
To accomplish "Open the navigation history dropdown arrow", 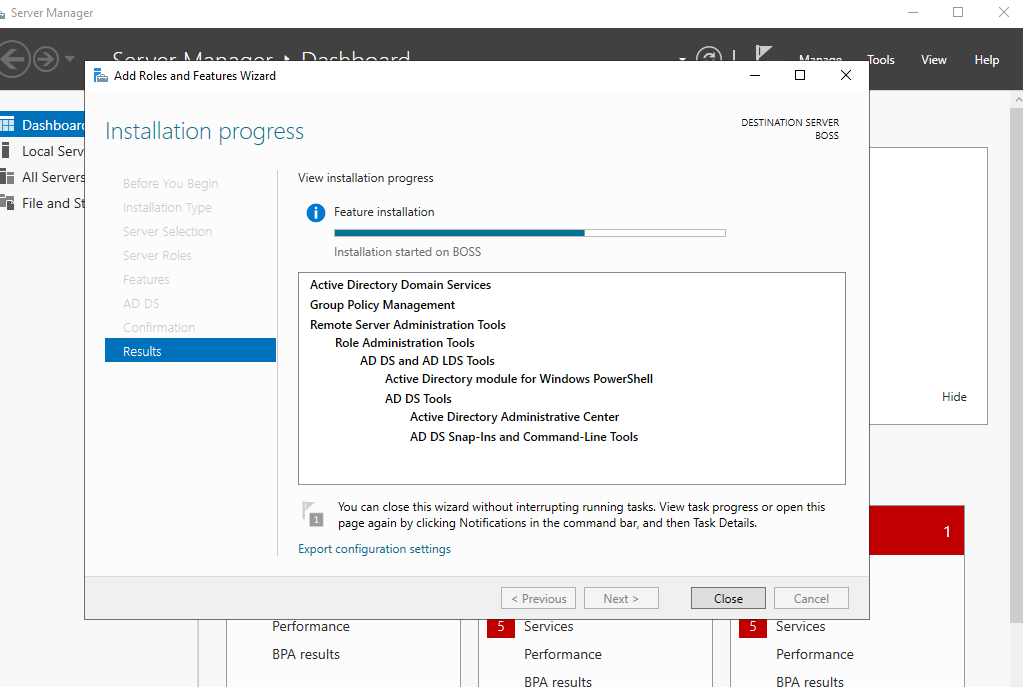I will [x=70, y=59].
